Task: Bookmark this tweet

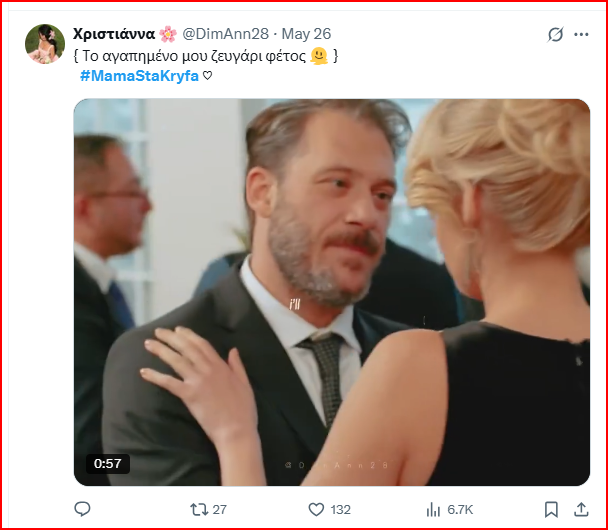Action: pyautogui.click(x=551, y=509)
